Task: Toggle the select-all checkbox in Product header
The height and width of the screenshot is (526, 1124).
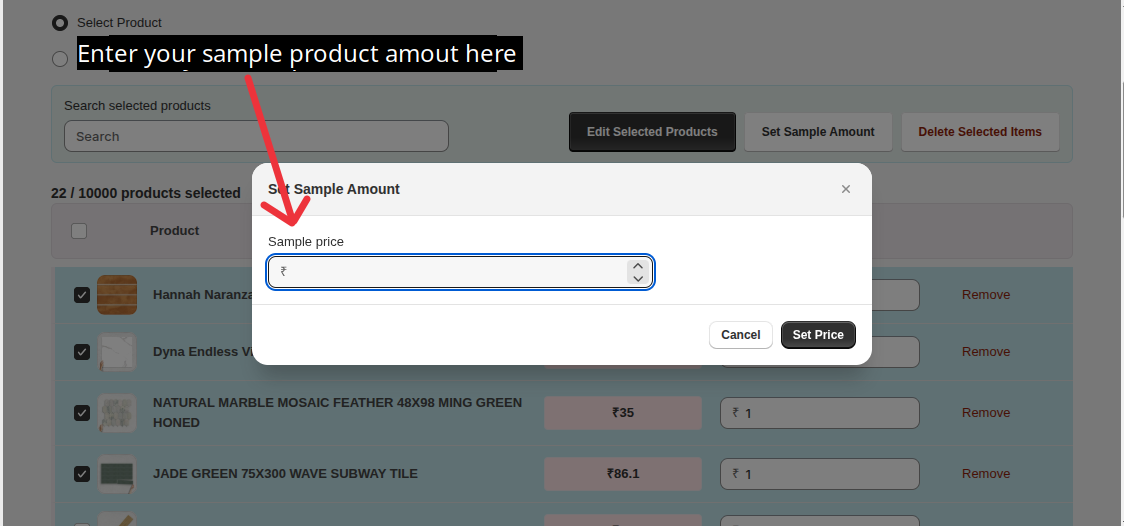Action: tap(79, 231)
